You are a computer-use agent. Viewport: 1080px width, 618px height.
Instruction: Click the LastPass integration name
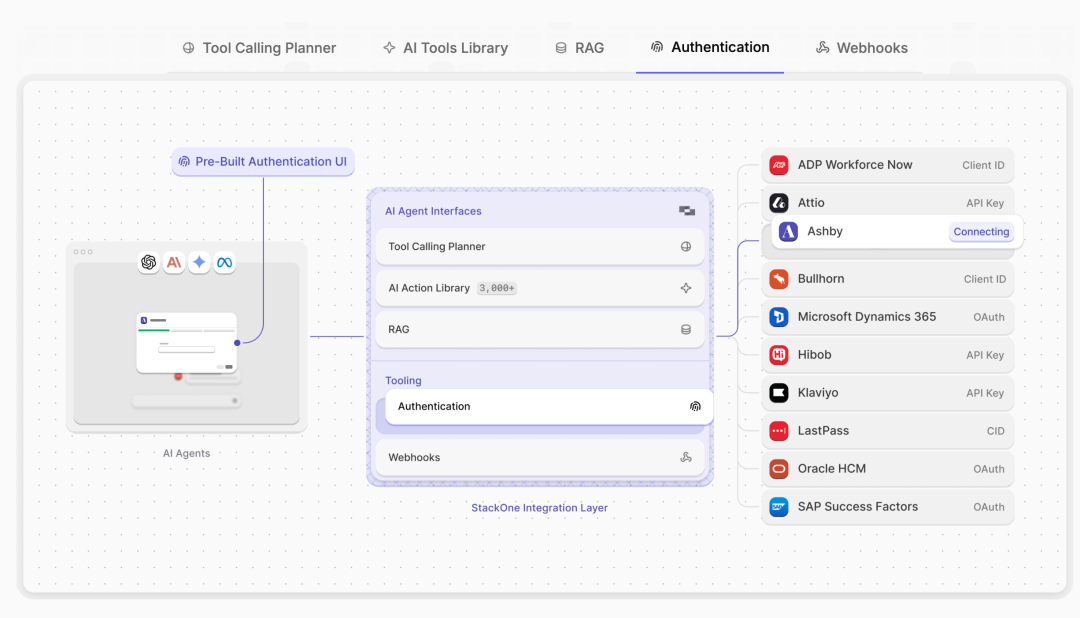[x=823, y=431]
